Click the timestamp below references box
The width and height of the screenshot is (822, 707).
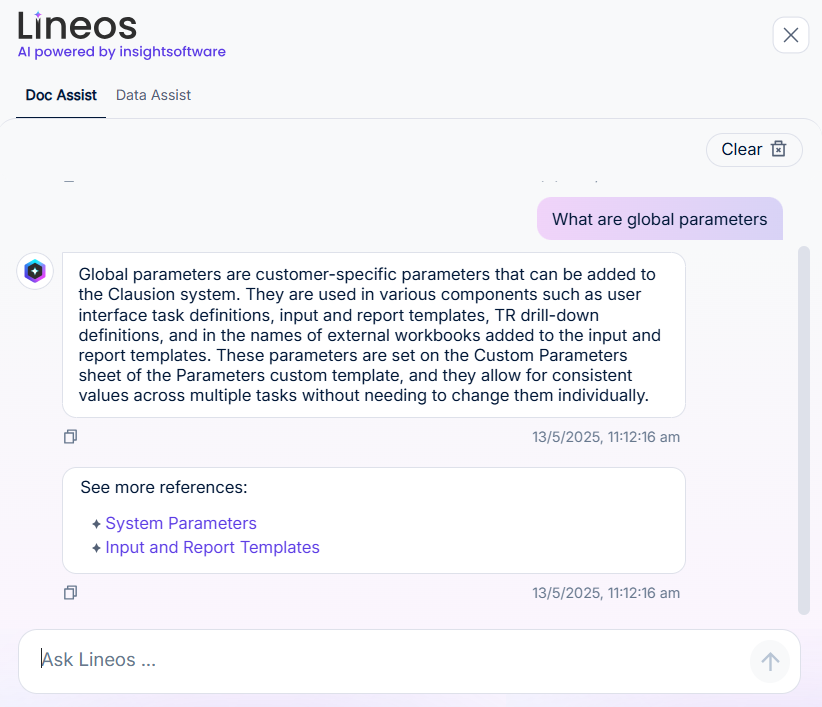(606, 593)
